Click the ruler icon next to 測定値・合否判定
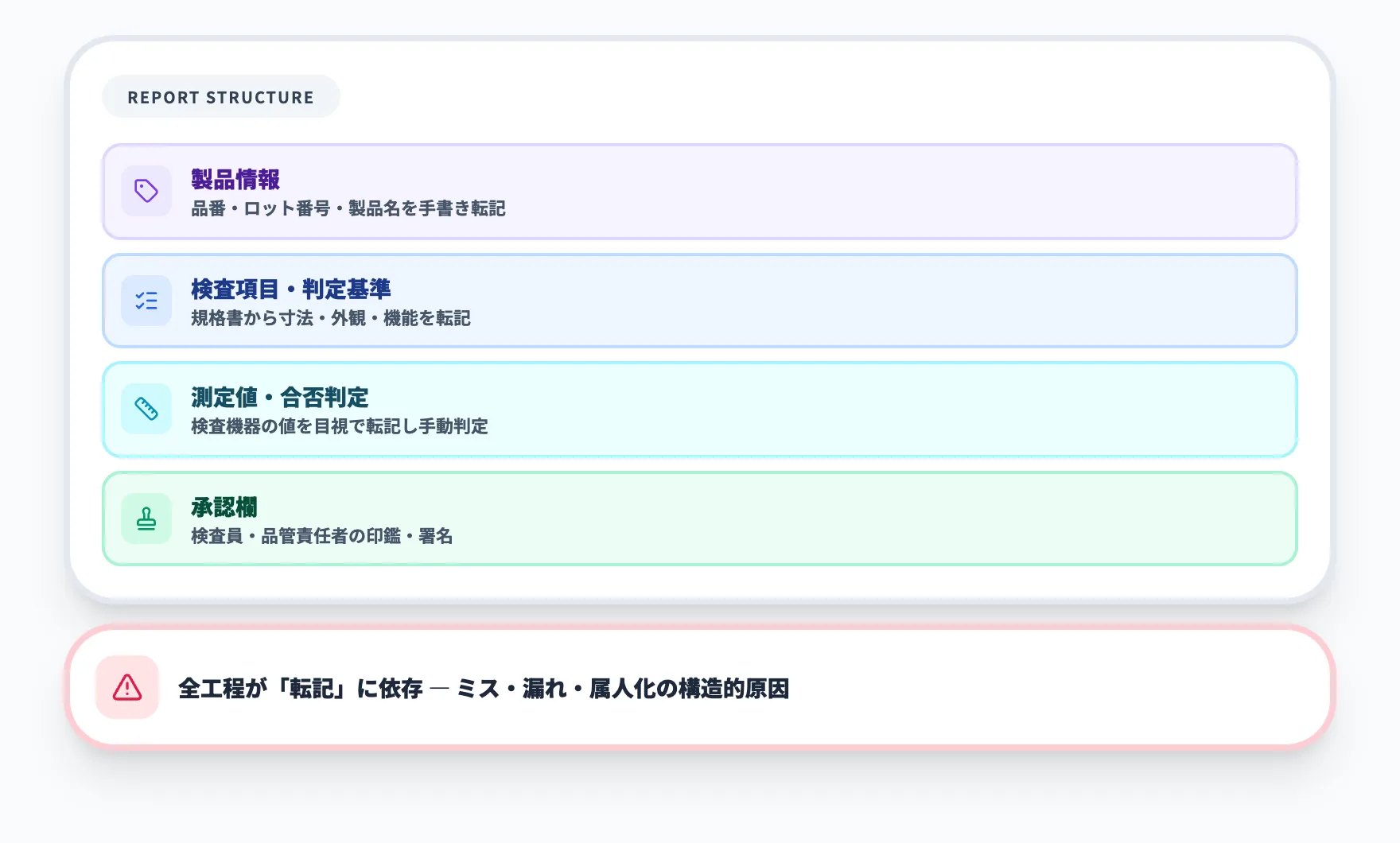Screen dimensions: 1400x843 click(x=146, y=409)
